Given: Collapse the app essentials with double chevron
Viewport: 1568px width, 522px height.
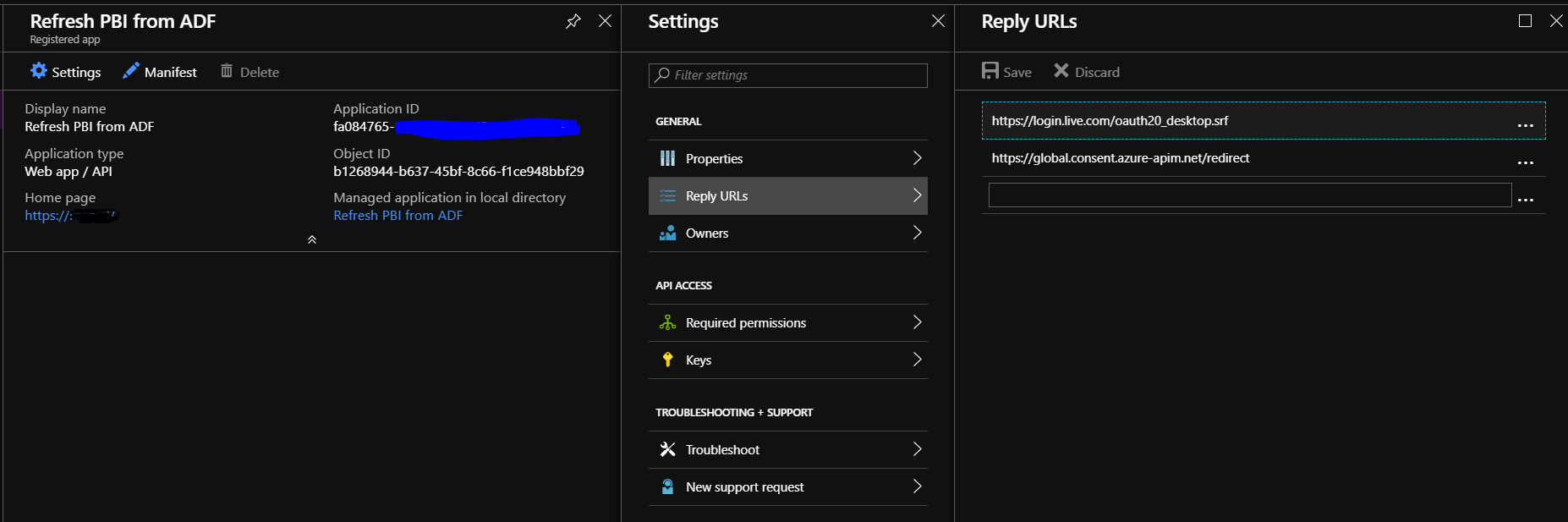Looking at the screenshot, I should coord(312,240).
